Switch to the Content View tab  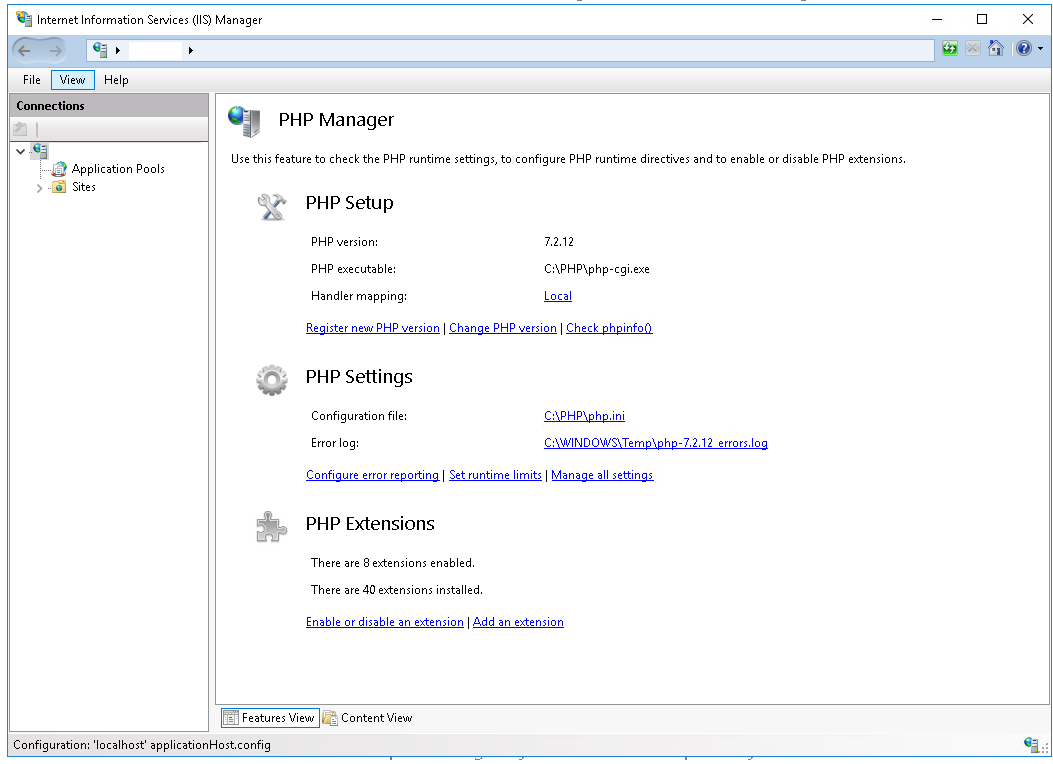368,718
